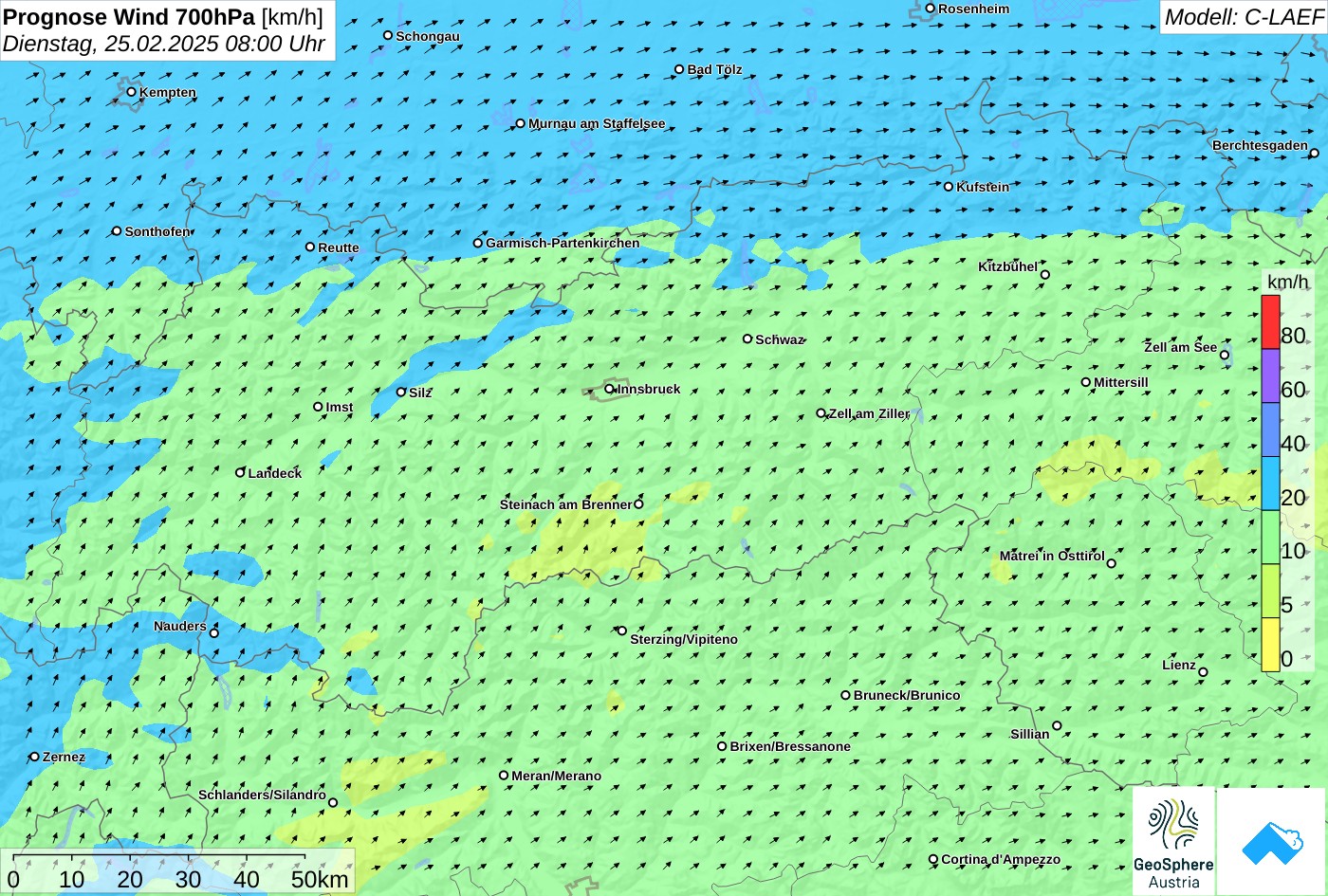Click the light-blue 20 km/h legend swatch

coord(1270,484)
